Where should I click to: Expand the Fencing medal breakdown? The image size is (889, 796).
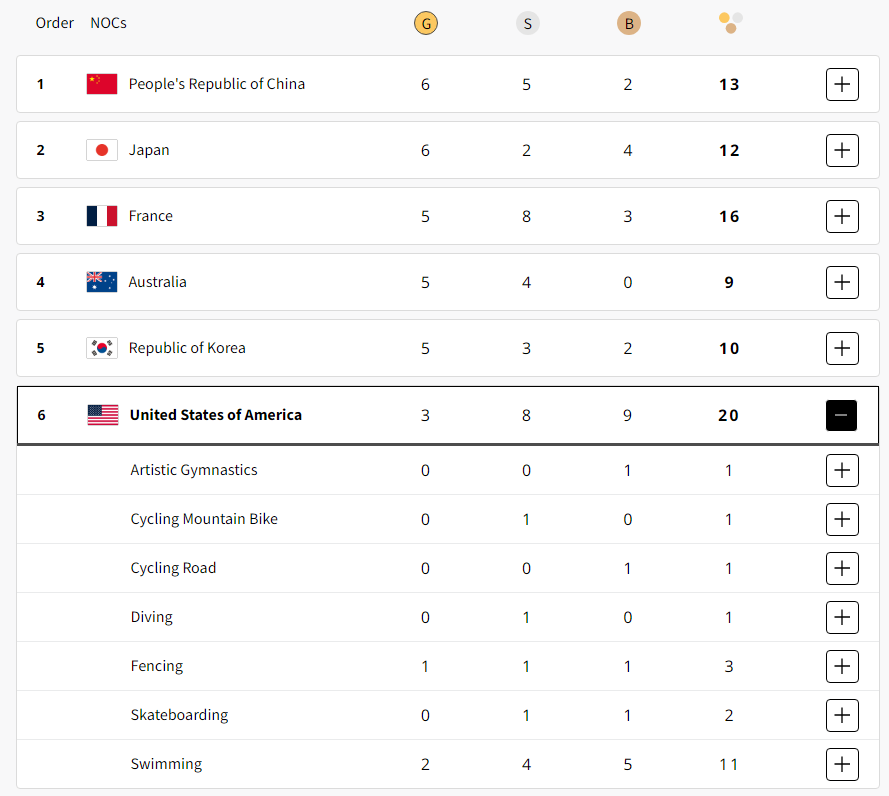click(x=843, y=666)
